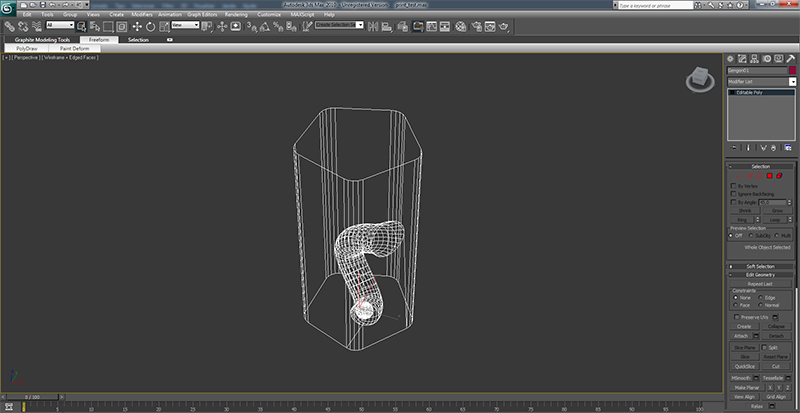Switch to Modify command panel tab
Image resolution: width=800 pixels, height=413 pixels.
(742, 59)
